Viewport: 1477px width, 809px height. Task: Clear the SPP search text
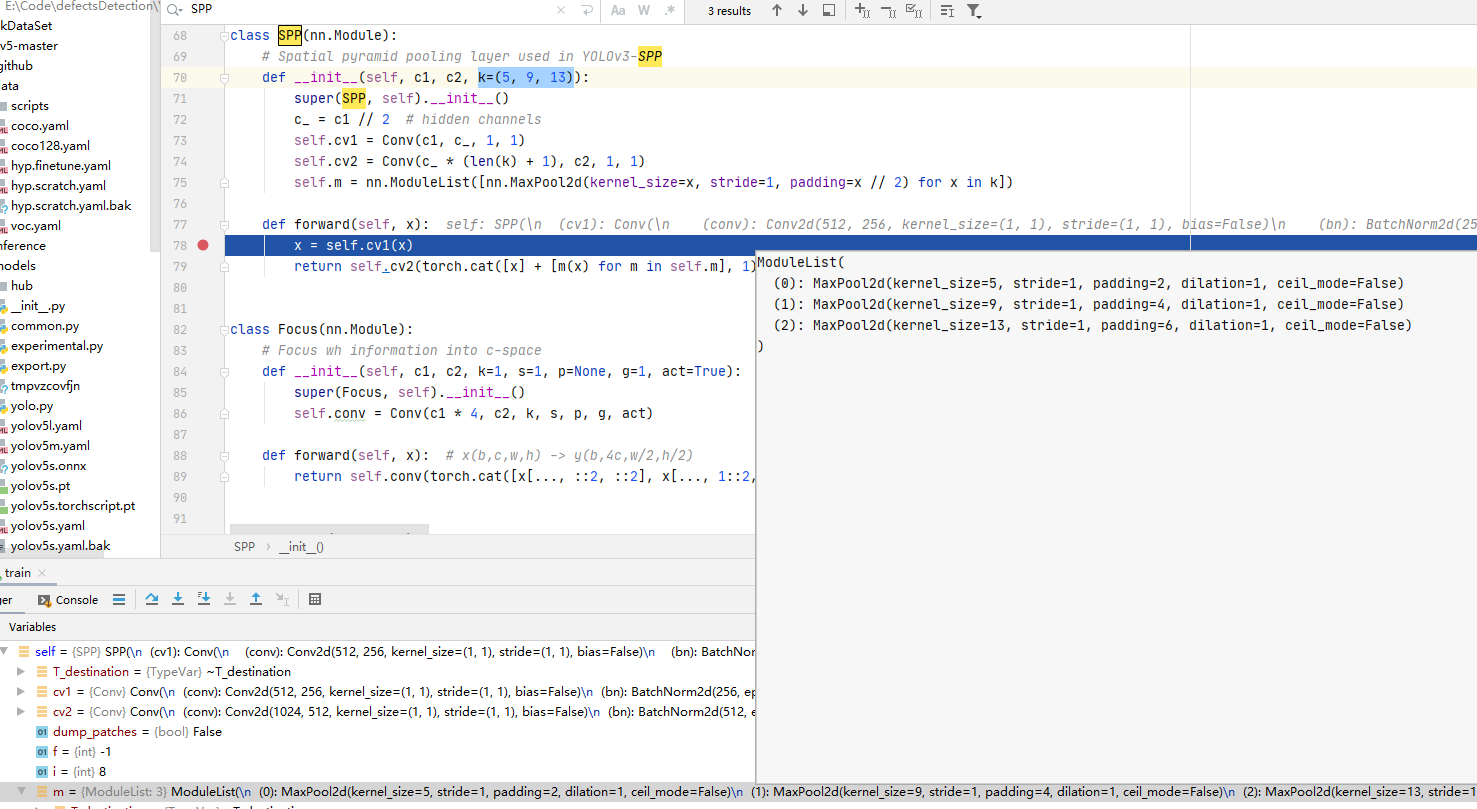[561, 10]
